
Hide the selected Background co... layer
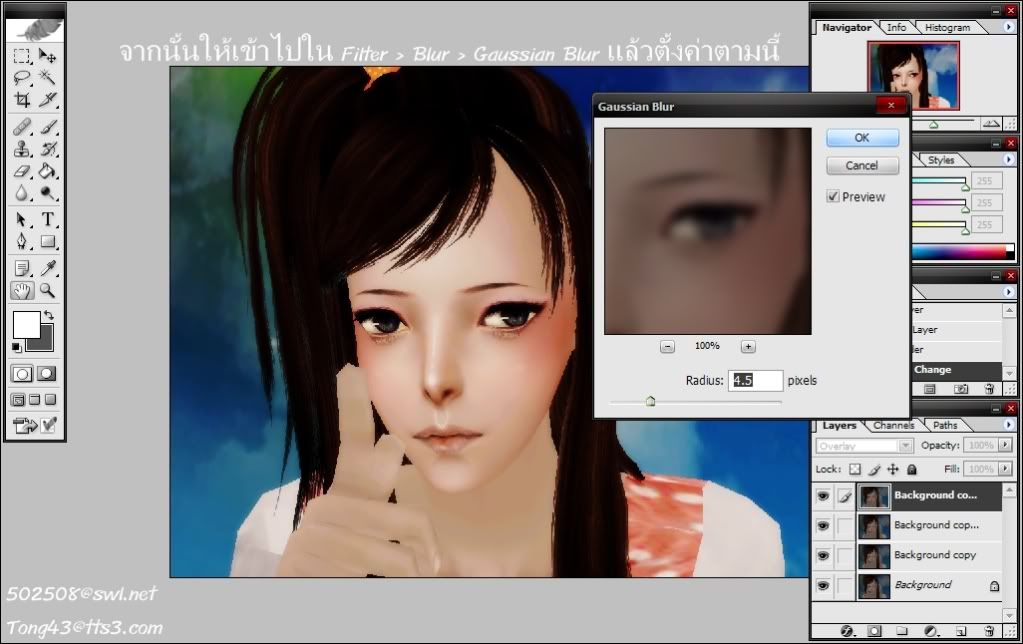[x=823, y=496]
